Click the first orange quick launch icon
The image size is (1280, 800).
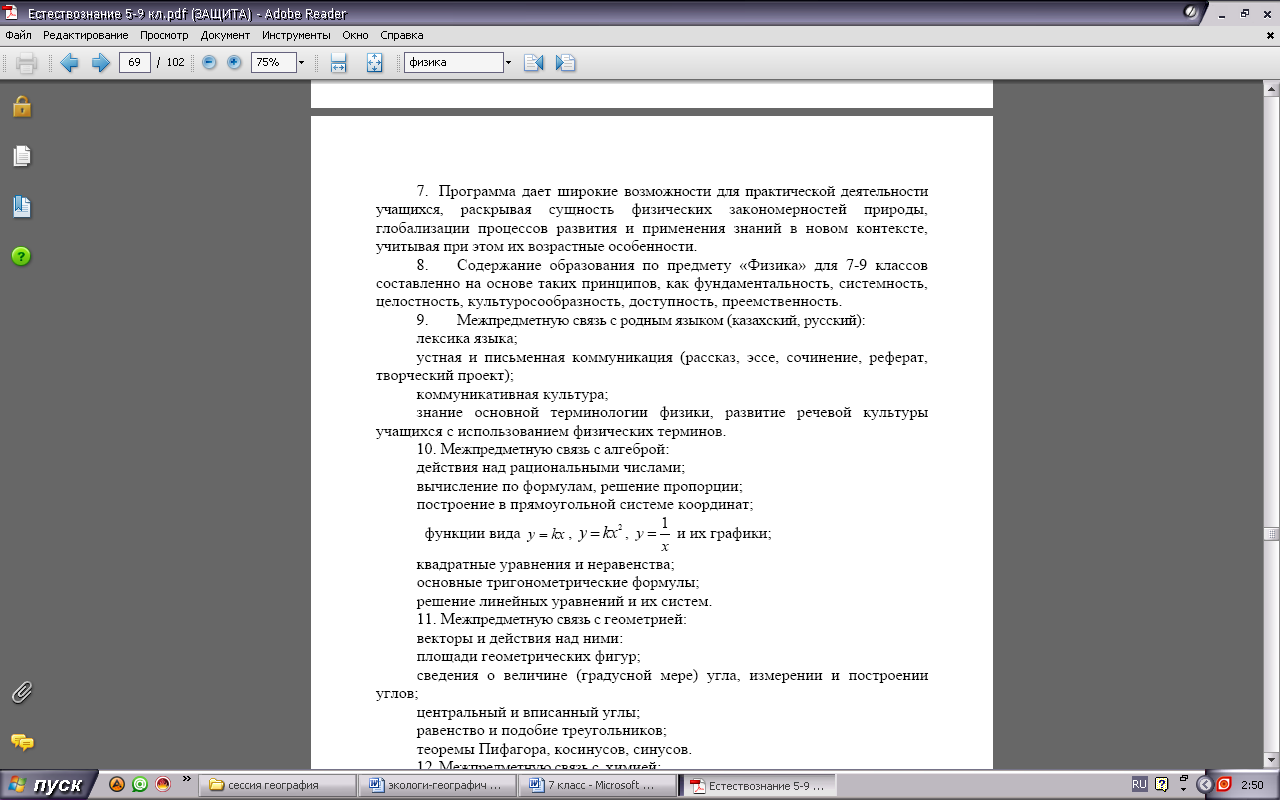click(117, 785)
